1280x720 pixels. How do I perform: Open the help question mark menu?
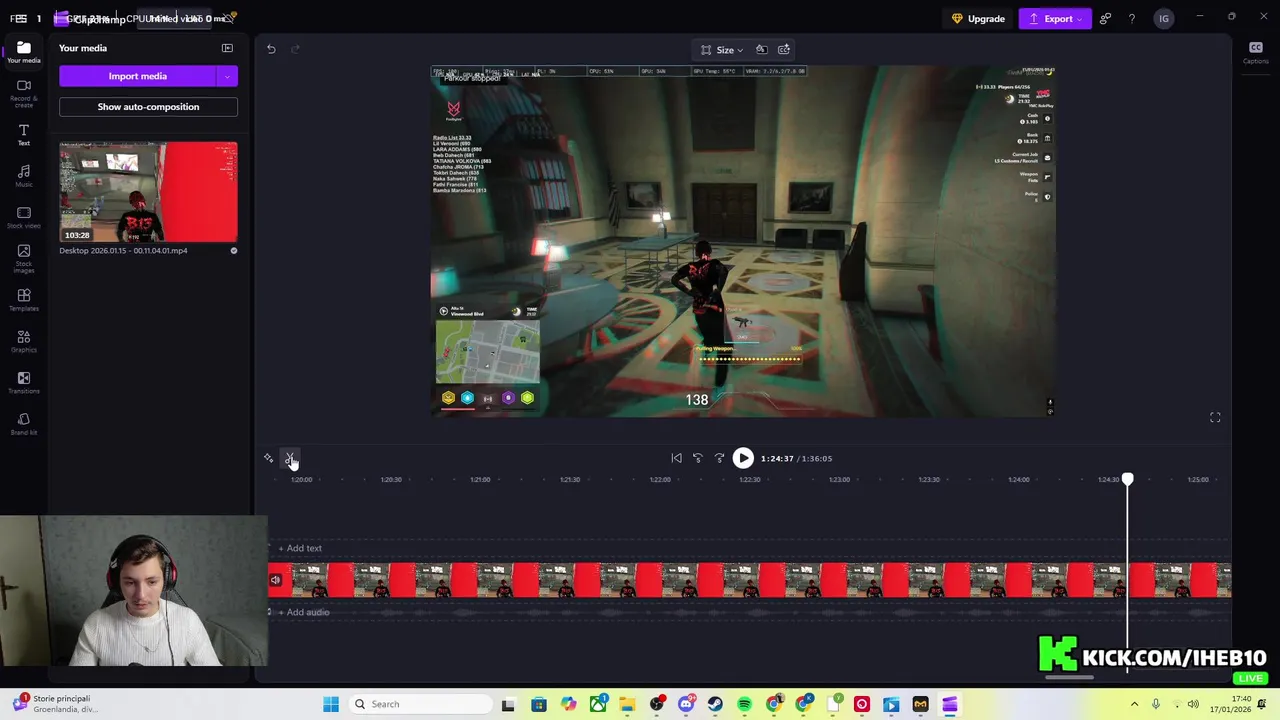click(x=1132, y=19)
